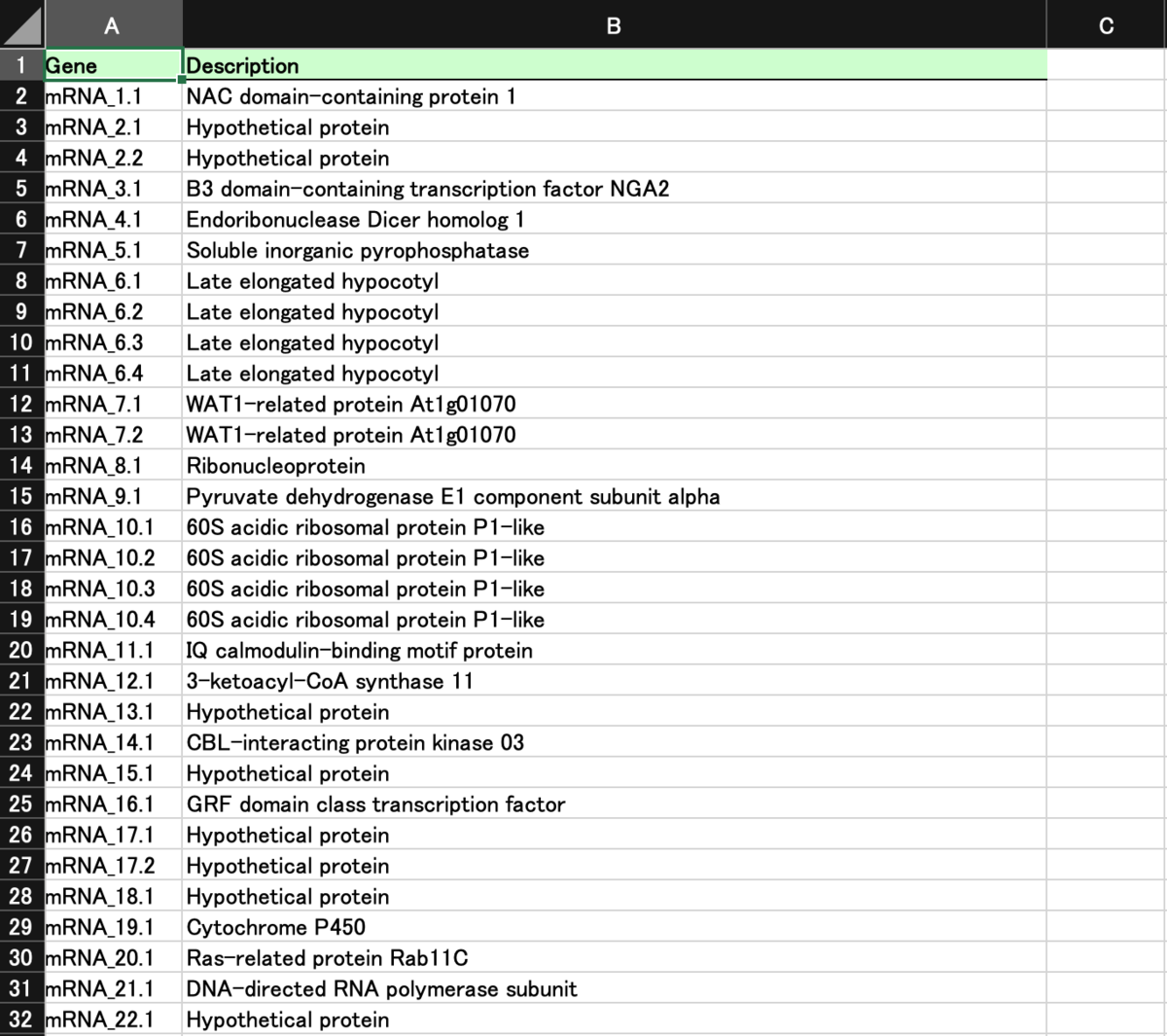Click cell mRNA_2.2
The image size is (1167, 1036).
pyautogui.click(x=113, y=158)
